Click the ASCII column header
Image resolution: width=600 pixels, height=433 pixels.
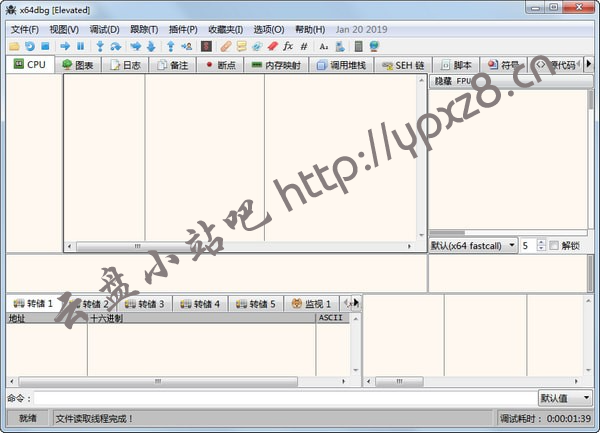coord(333,318)
